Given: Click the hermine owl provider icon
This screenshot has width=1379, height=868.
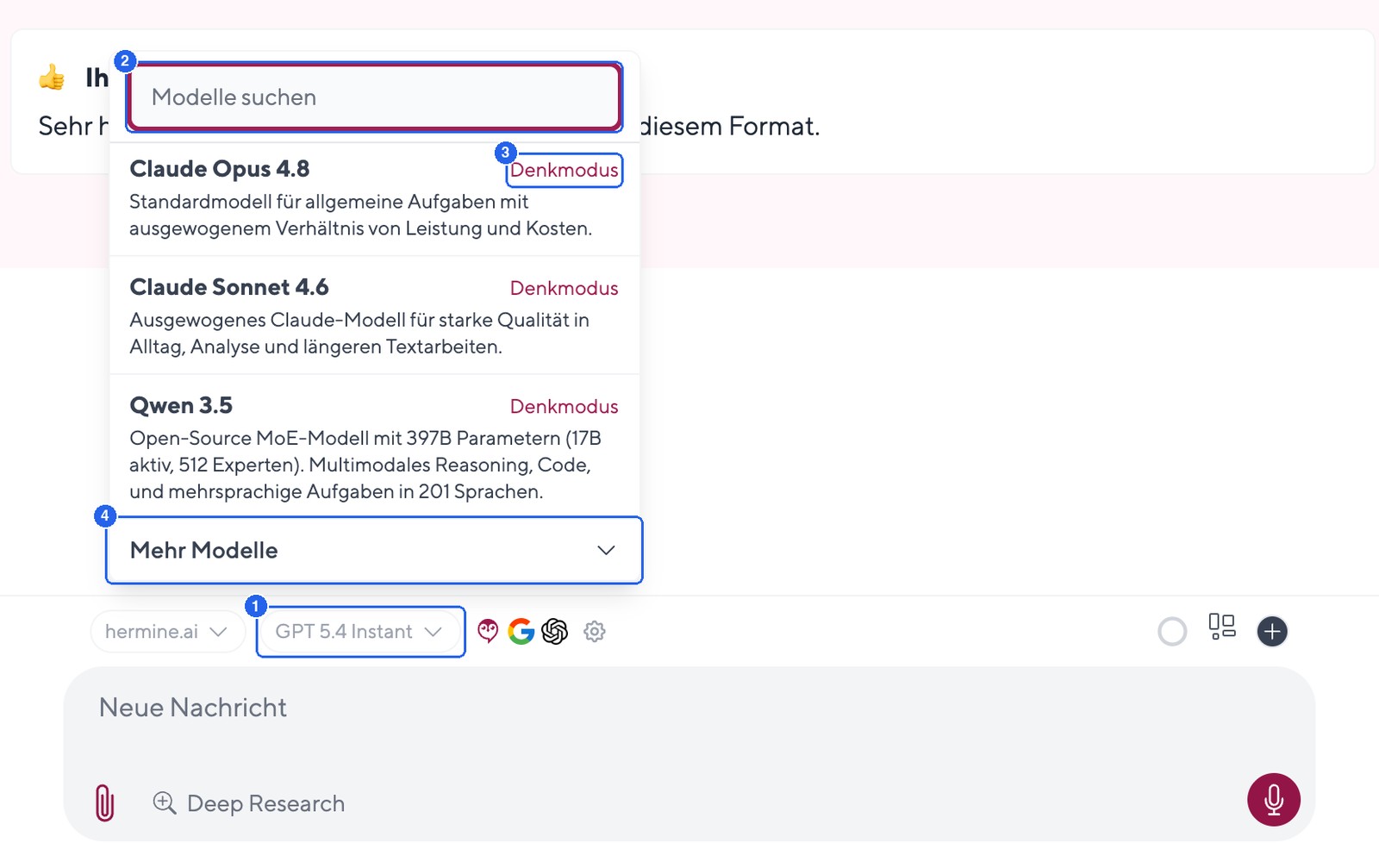Looking at the screenshot, I should pyautogui.click(x=488, y=632).
